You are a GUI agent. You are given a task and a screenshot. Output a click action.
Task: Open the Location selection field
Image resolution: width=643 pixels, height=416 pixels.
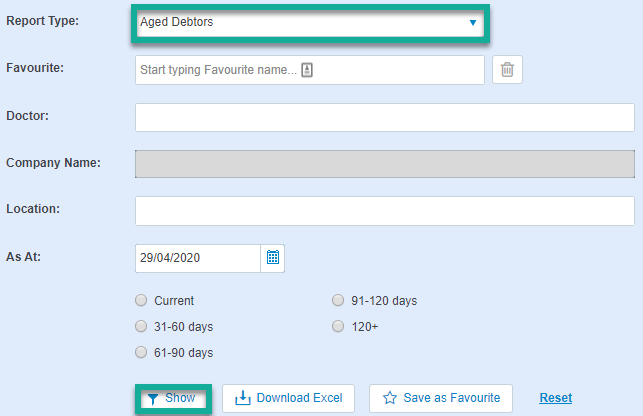tap(385, 211)
